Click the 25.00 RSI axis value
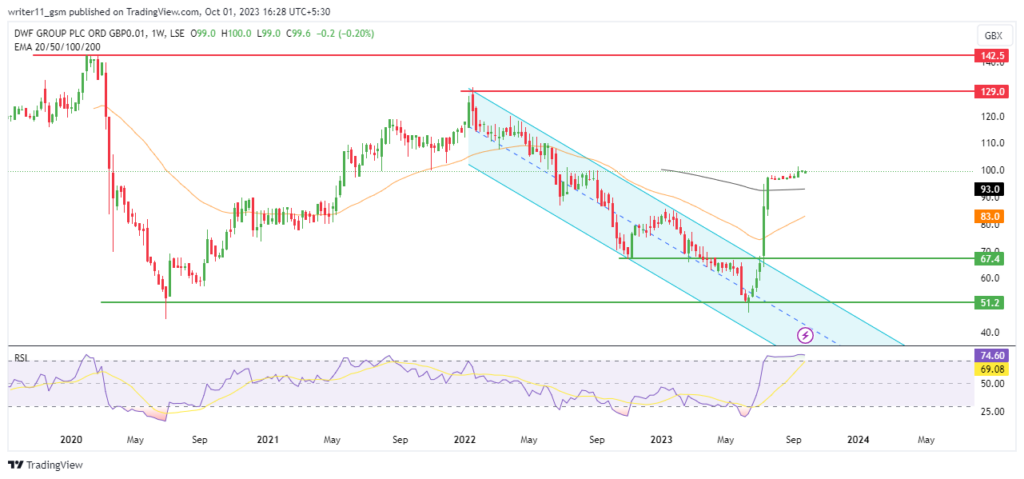1024x479 pixels. coord(993,412)
